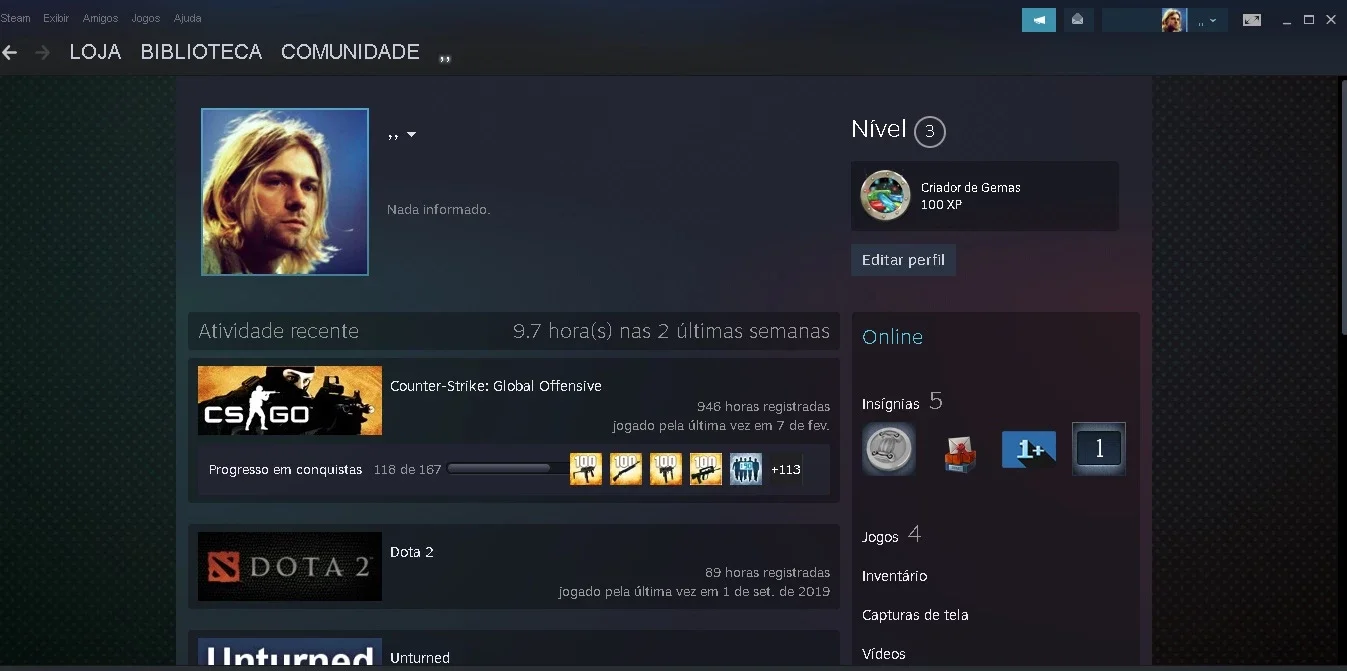Viewport: 1347px width, 671px height.
Task: Go to the COMUNIDADE tab
Action: tap(350, 52)
